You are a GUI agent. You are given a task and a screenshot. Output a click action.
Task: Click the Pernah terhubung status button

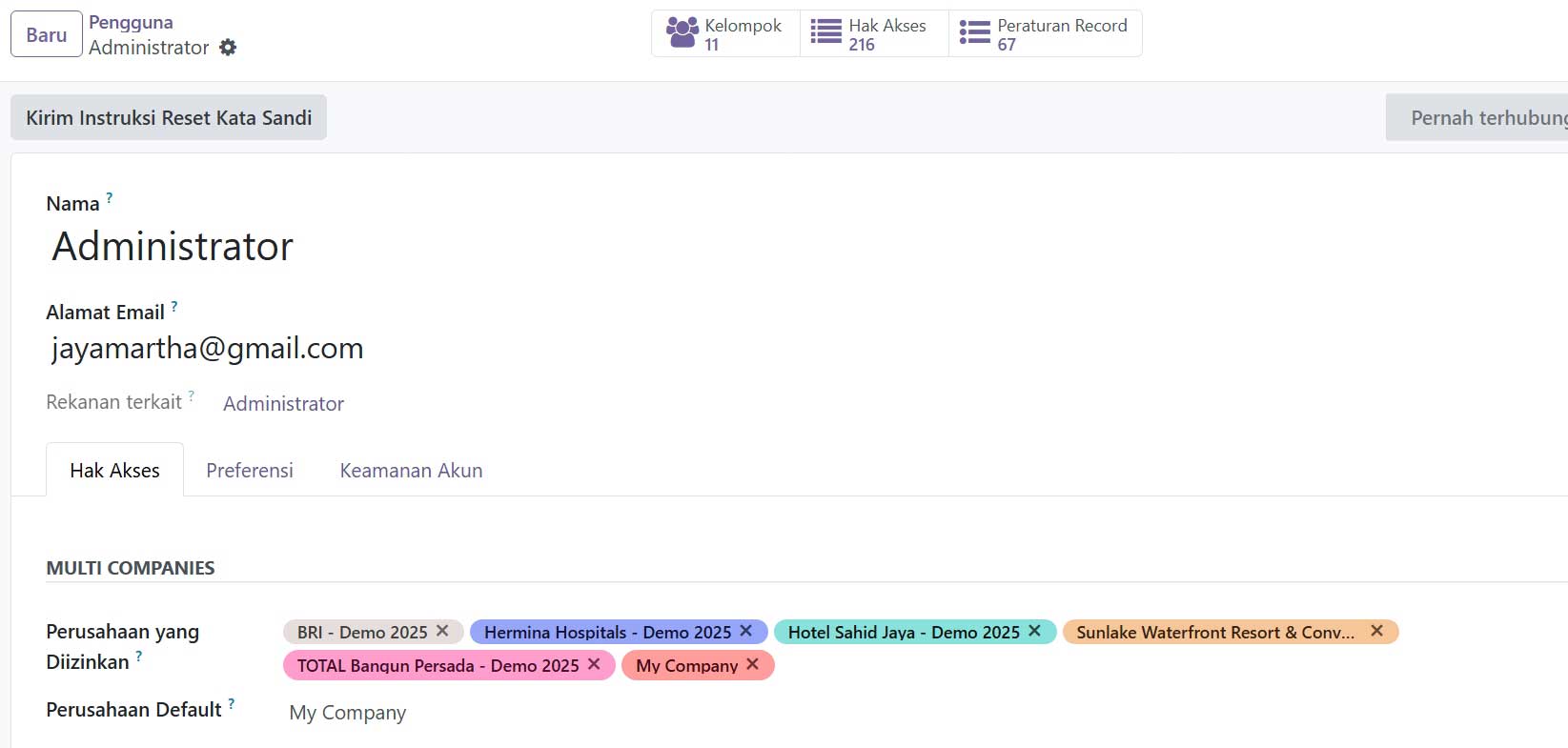pos(1477,117)
